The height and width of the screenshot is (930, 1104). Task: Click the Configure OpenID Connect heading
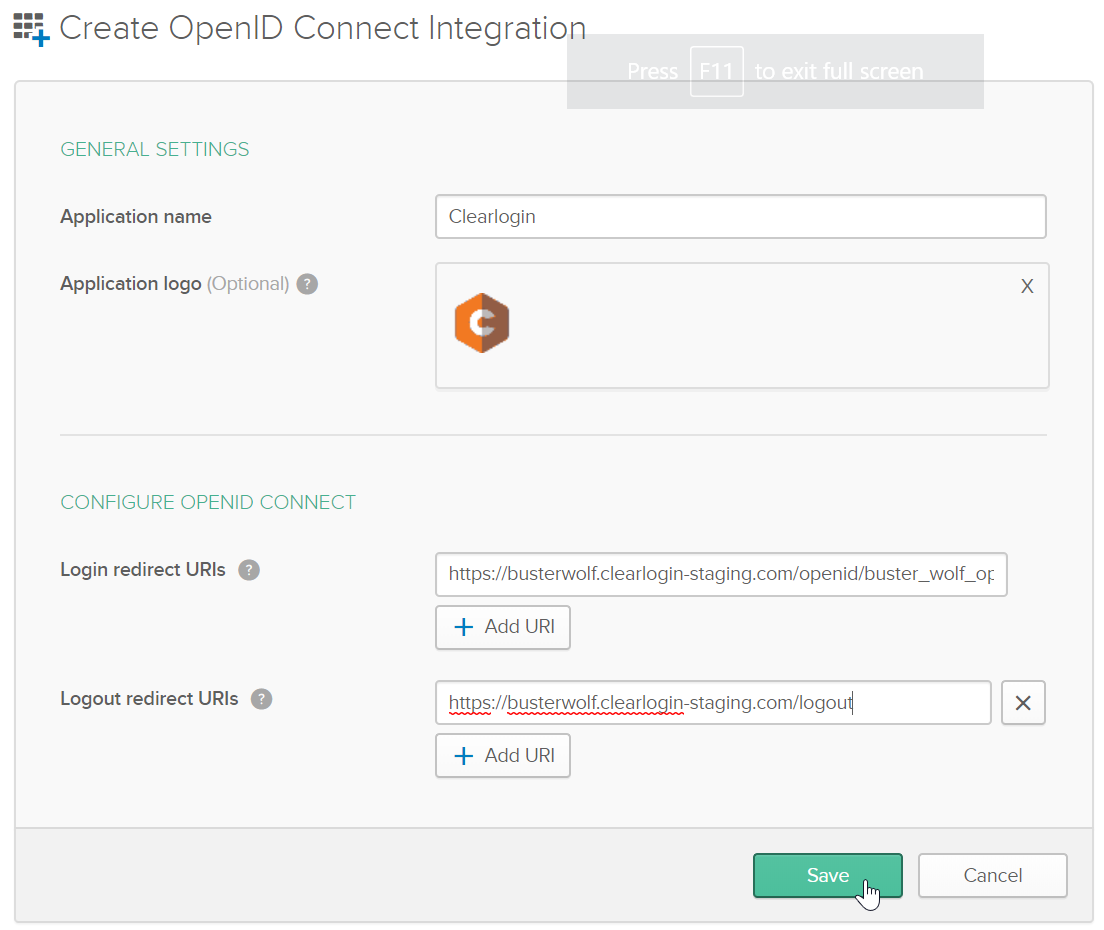coord(208,502)
